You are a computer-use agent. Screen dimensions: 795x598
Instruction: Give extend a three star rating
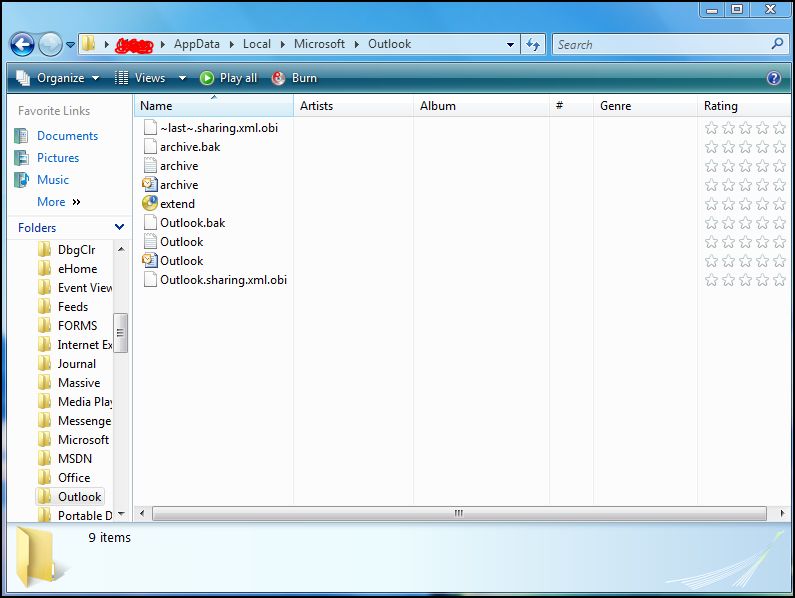745,204
